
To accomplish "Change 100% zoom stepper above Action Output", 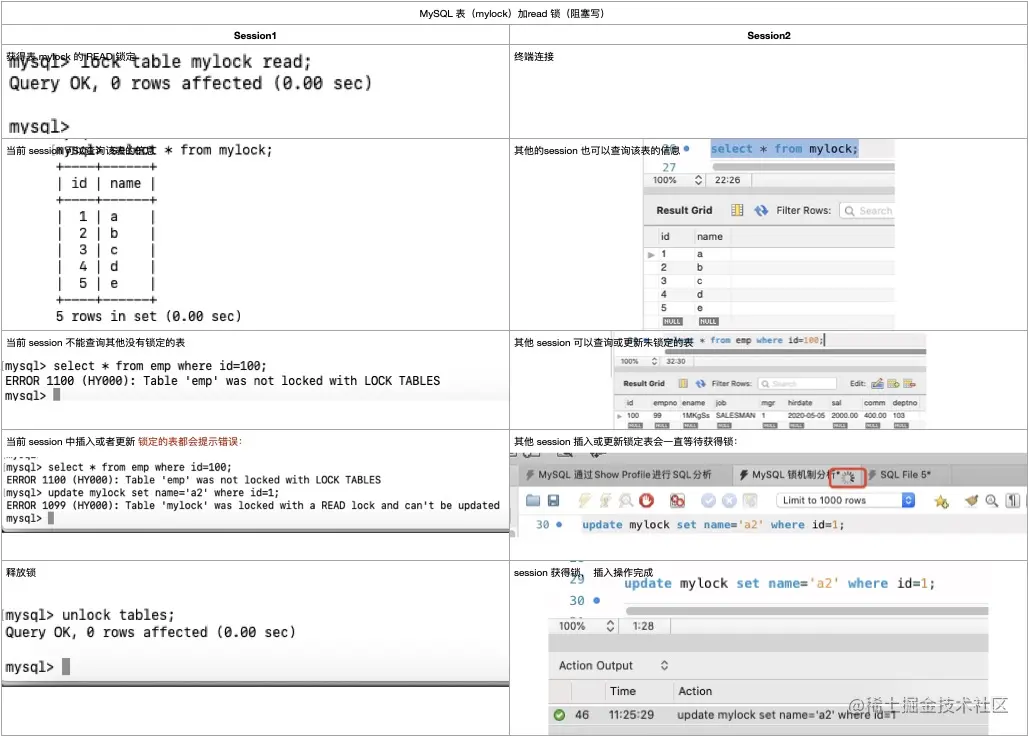I will pos(610,626).
